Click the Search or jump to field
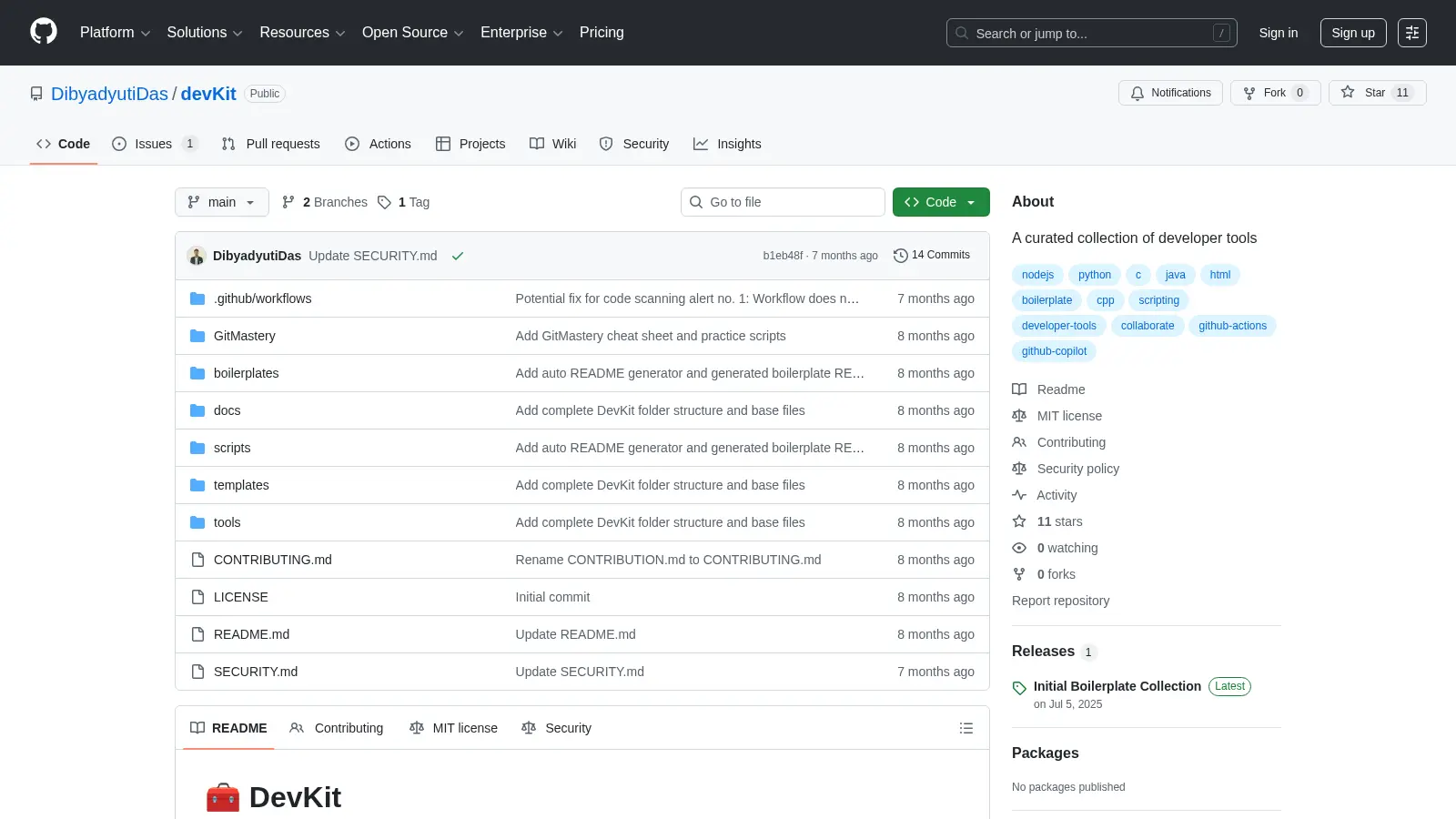The height and width of the screenshot is (819, 1456). pos(1092,33)
